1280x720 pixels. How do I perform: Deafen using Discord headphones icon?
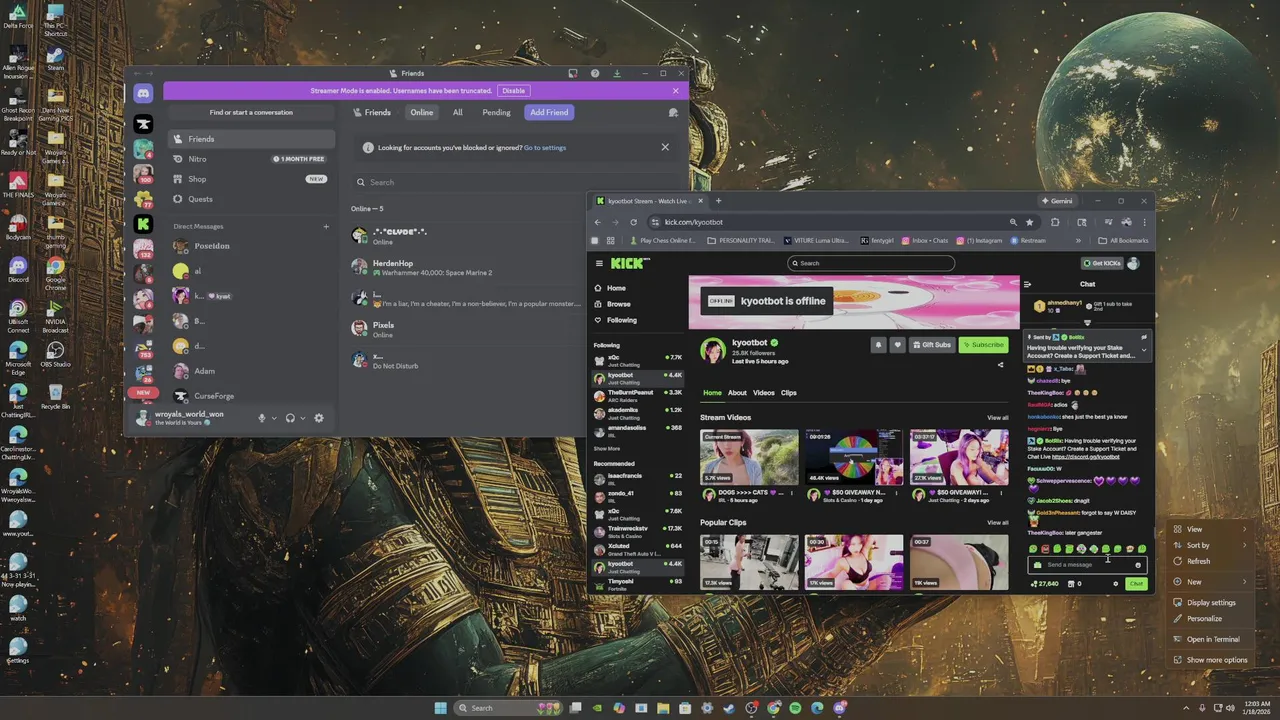click(290, 418)
